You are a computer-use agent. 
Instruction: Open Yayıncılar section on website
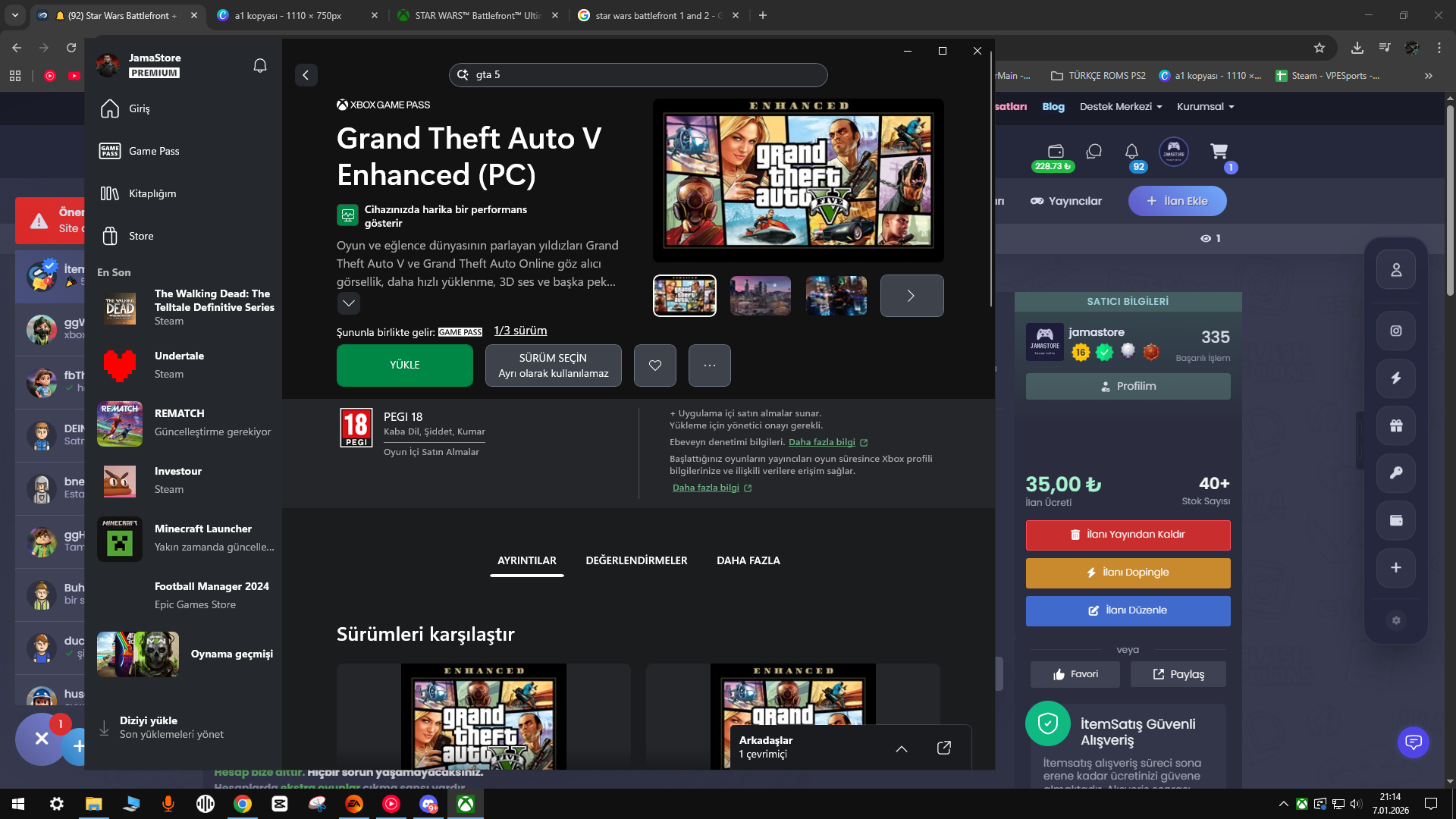pos(1066,201)
